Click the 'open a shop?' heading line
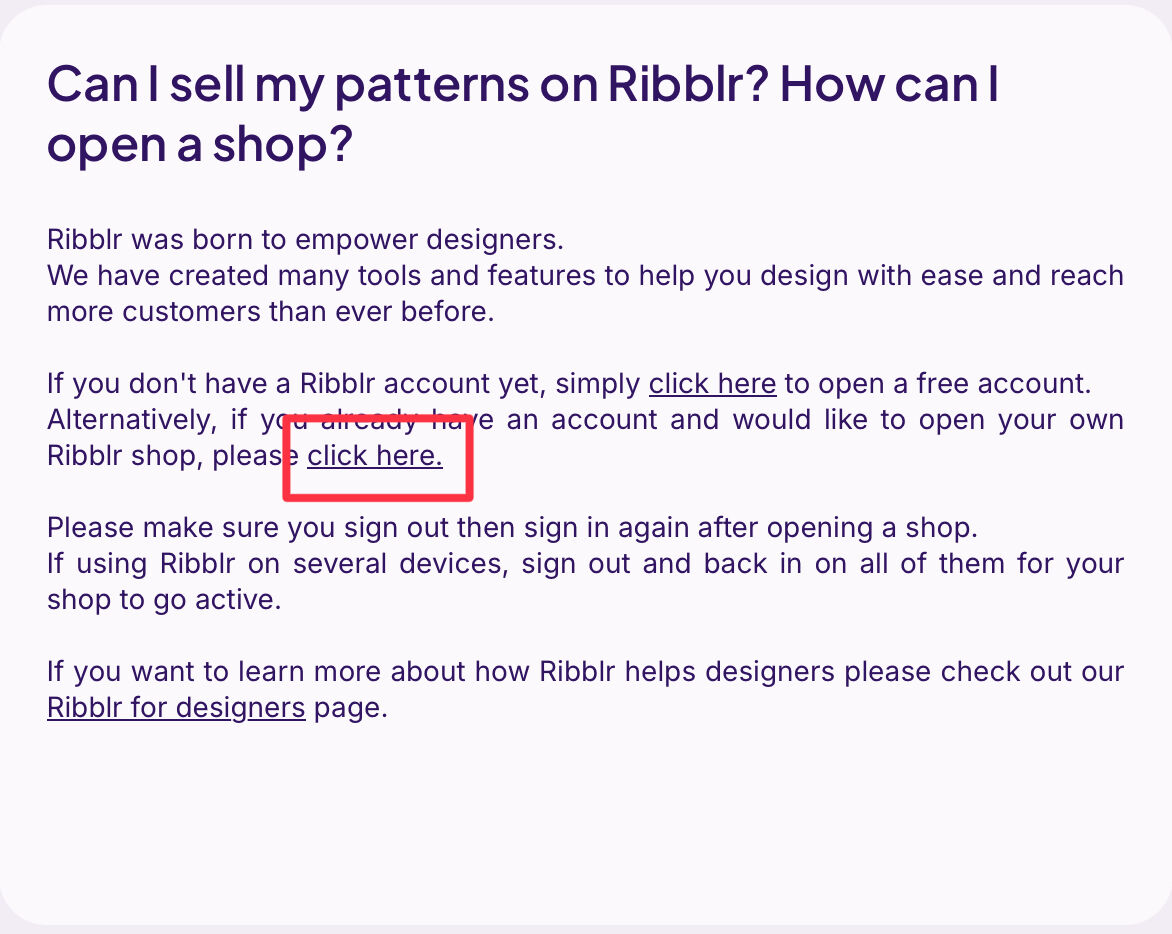 200,143
